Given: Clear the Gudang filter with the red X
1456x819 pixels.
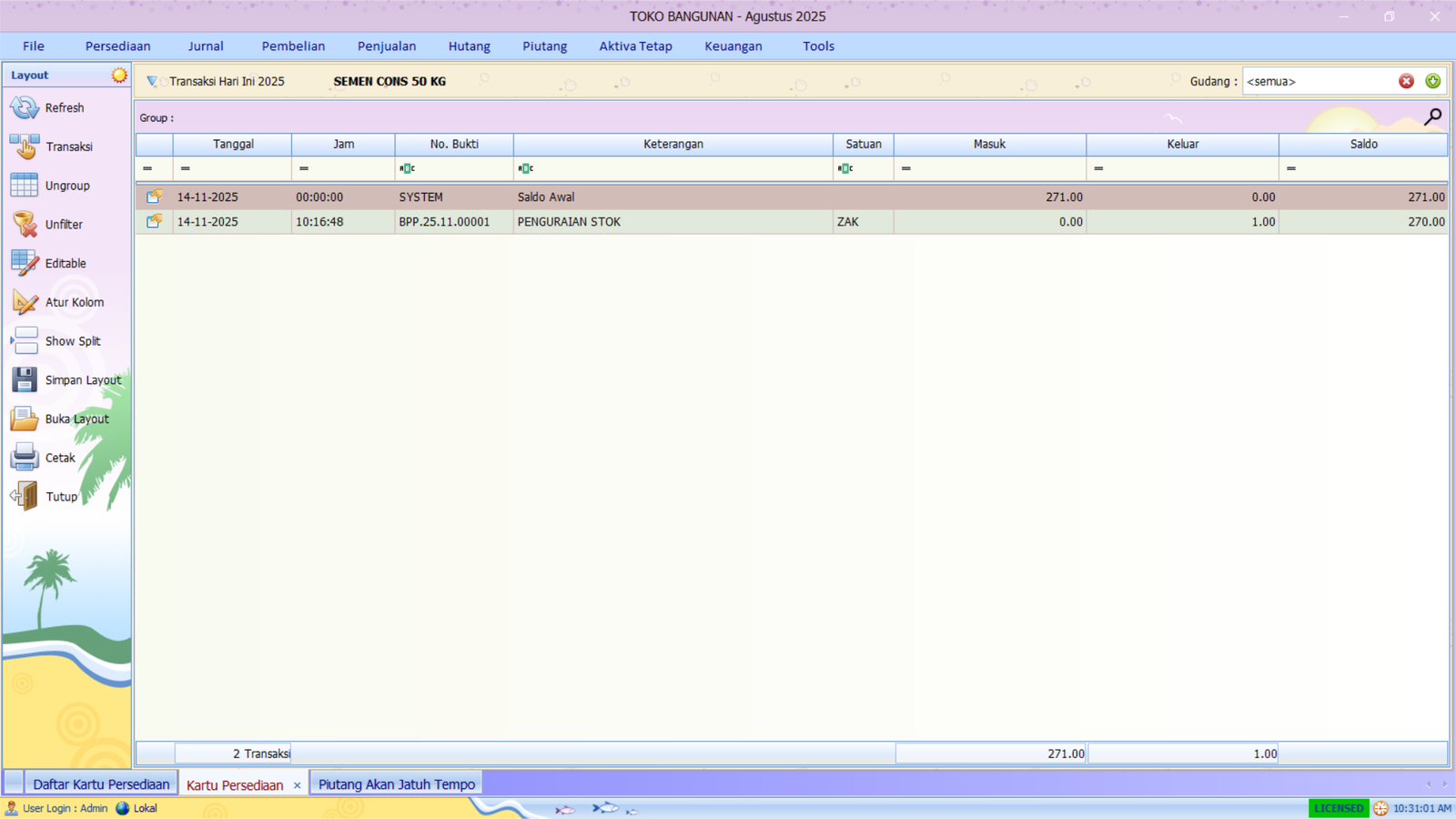Looking at the screenshot, I should pos(1407,81).
